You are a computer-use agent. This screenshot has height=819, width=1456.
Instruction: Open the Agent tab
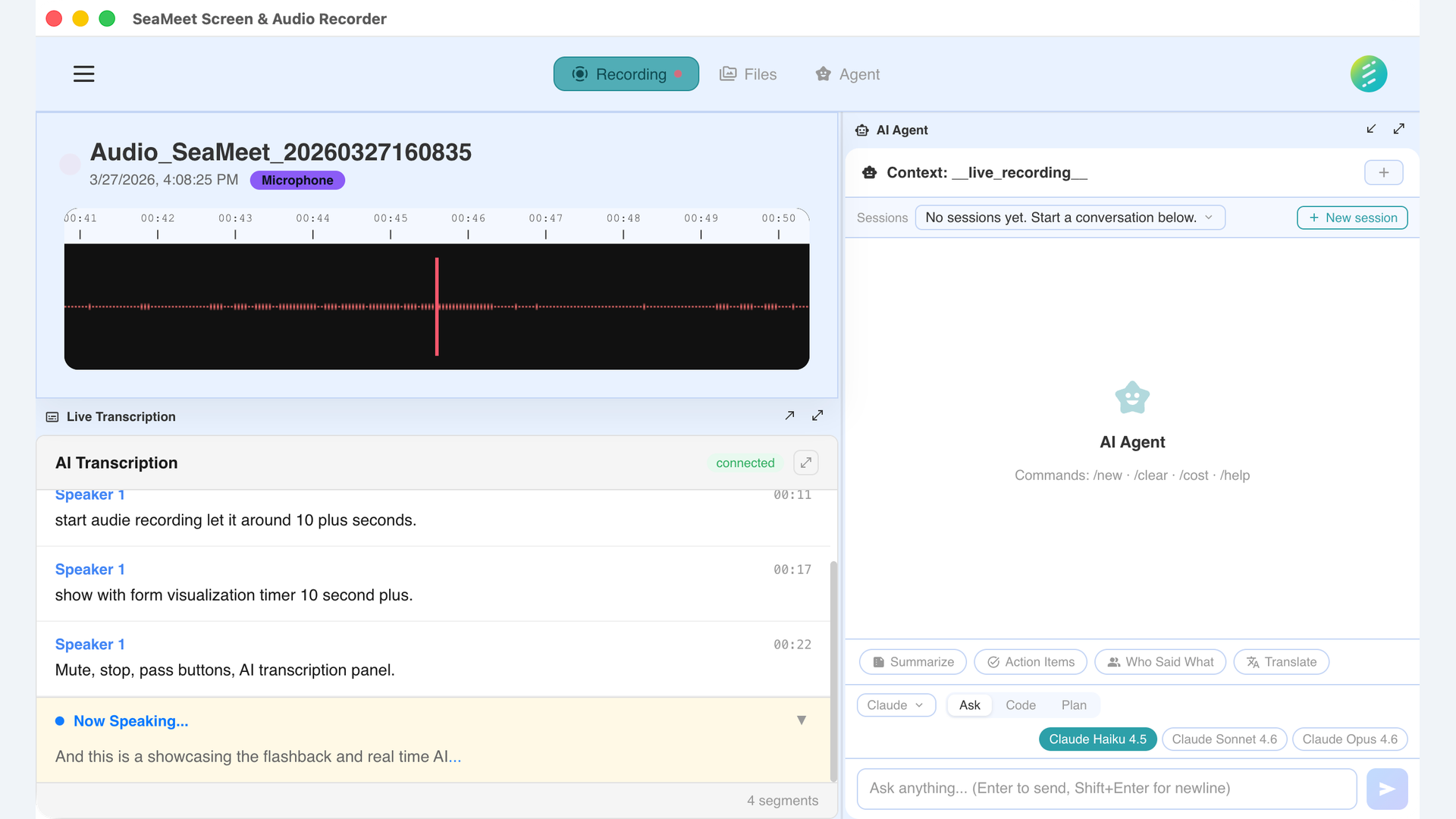click(848, 74)
